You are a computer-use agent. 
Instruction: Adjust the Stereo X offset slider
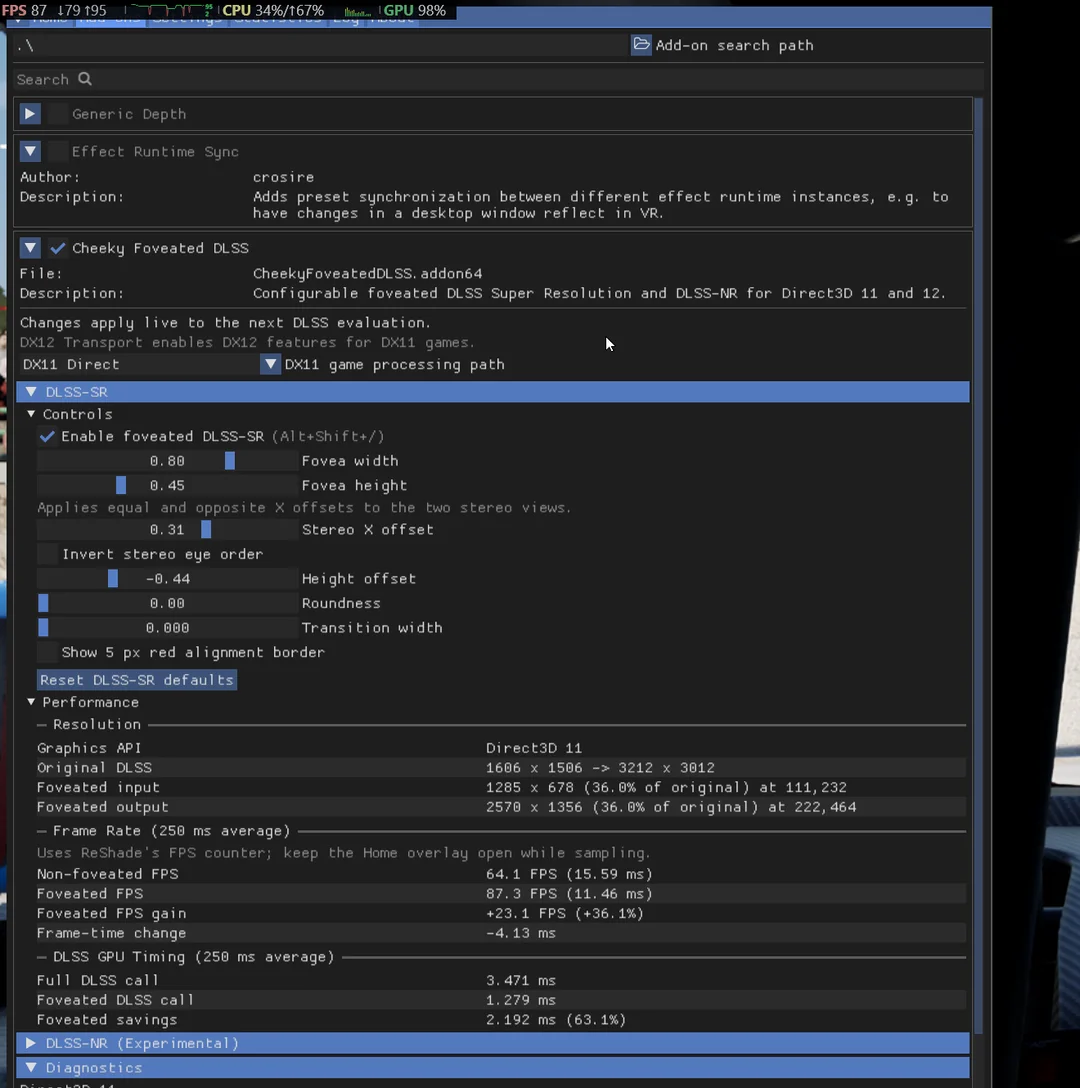point(167,529)
